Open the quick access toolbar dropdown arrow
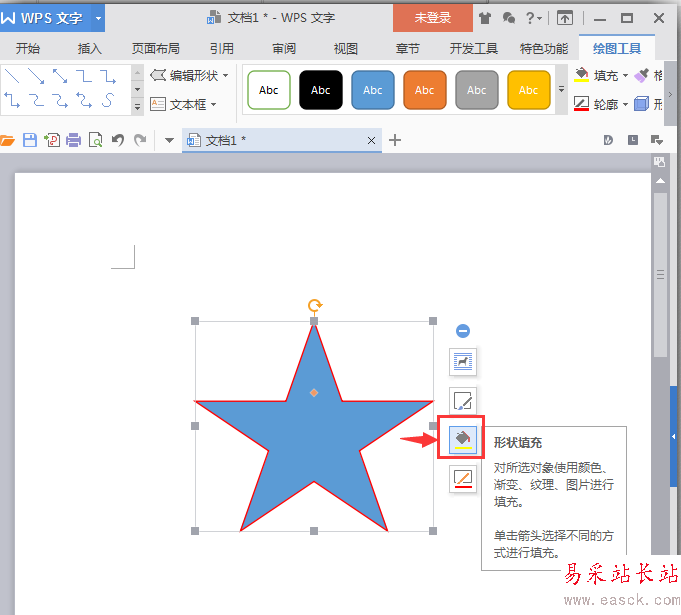 169,140
